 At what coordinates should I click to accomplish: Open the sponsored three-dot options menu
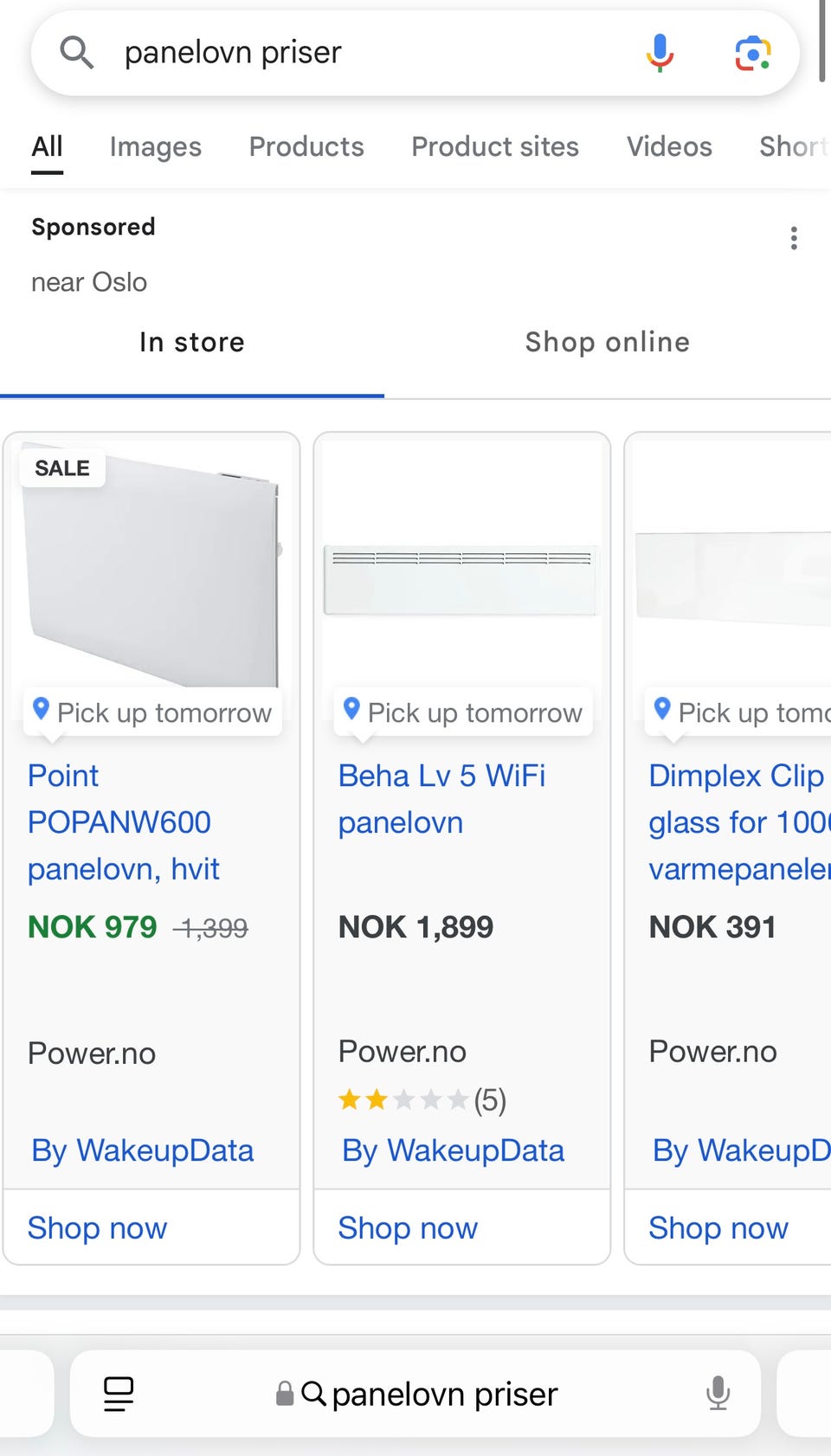[x=794, y=238]
